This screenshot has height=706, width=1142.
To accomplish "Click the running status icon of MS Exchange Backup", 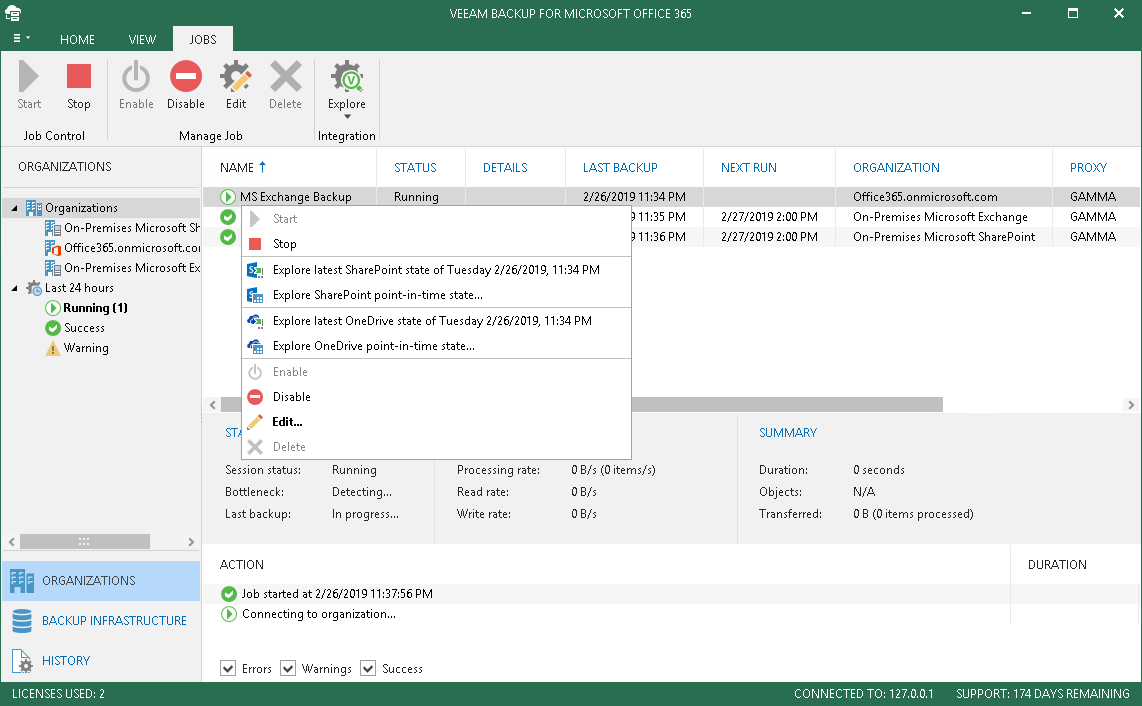I will click(x=228, y=197).
